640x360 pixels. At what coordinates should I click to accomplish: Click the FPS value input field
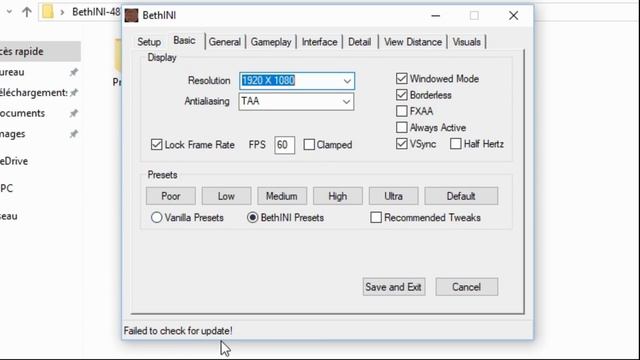coord(284,144)
